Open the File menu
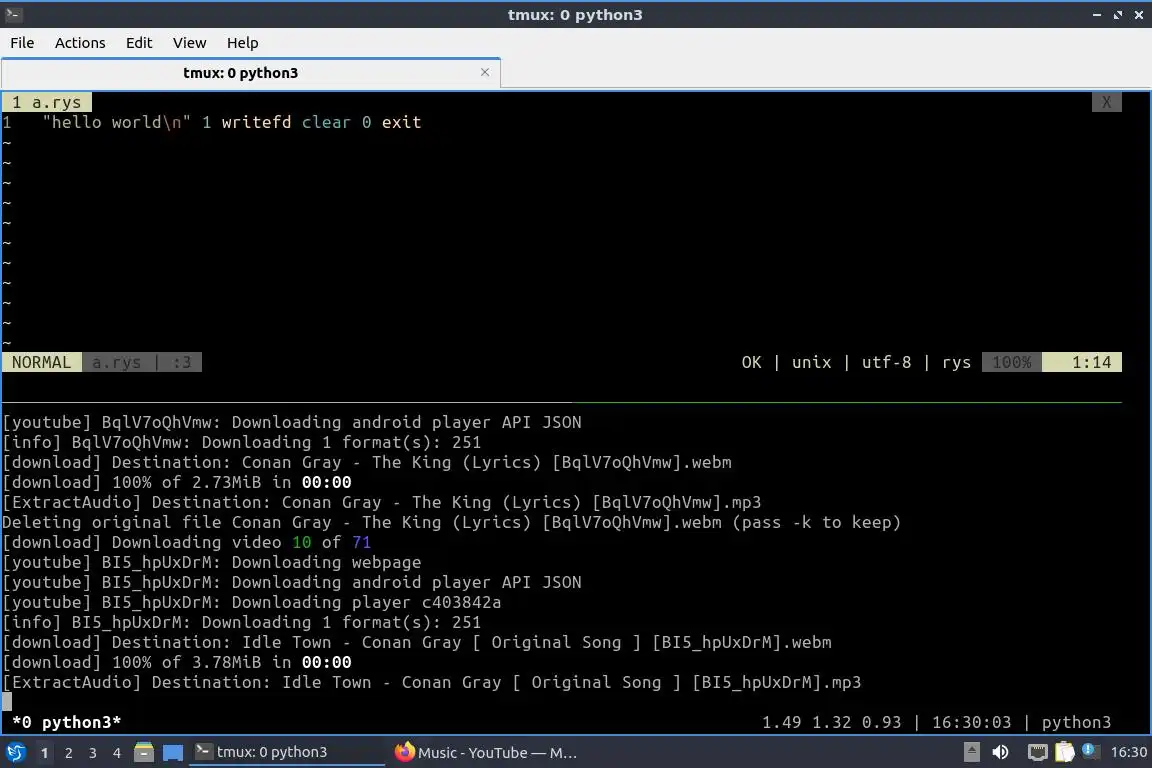The height and width of the screenshot is (768, 1152). coord(22,43)
